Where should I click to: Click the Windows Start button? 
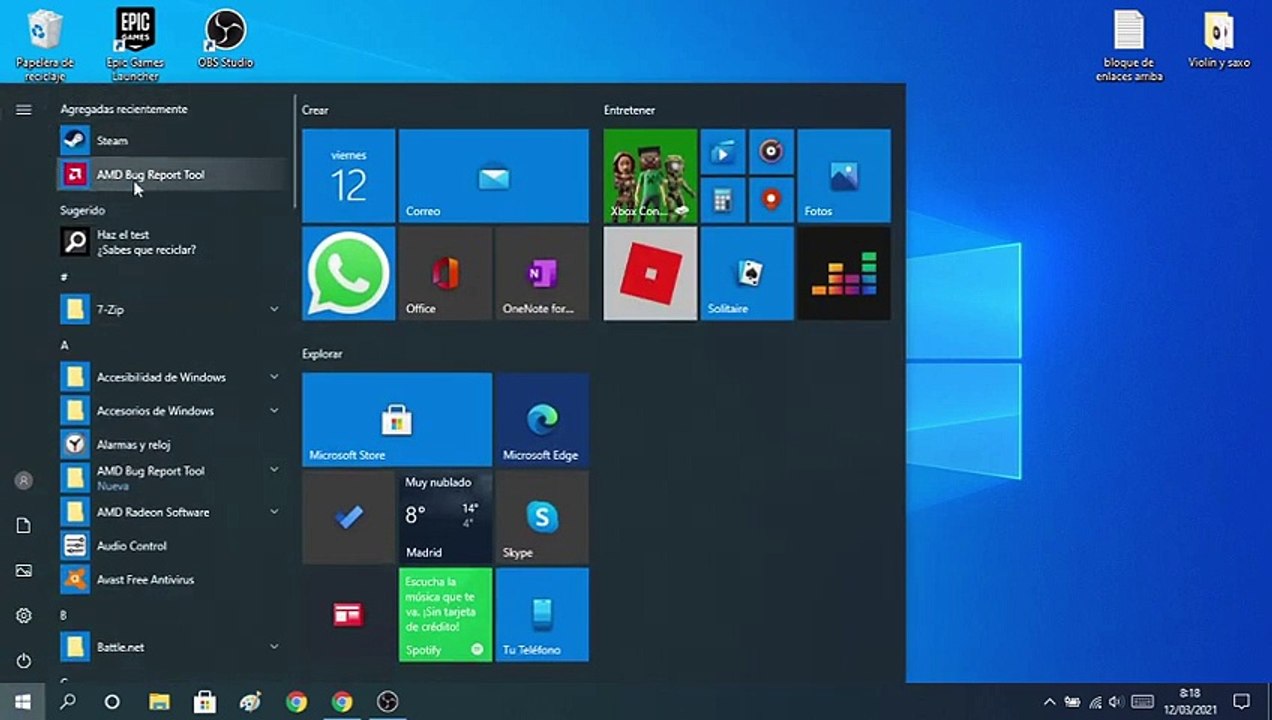[22, 702]
